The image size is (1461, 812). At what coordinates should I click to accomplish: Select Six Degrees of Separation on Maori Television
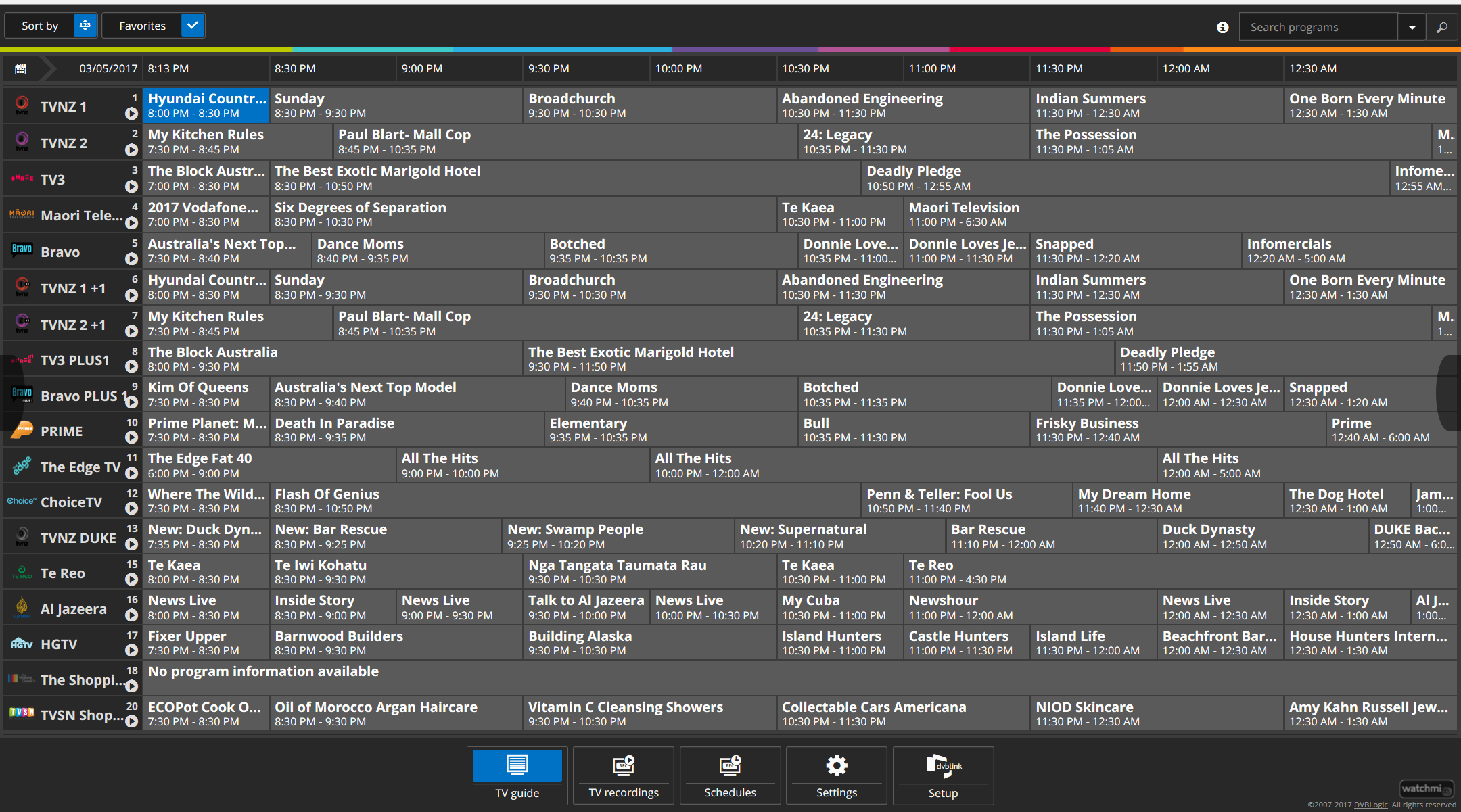click(523, 214)
